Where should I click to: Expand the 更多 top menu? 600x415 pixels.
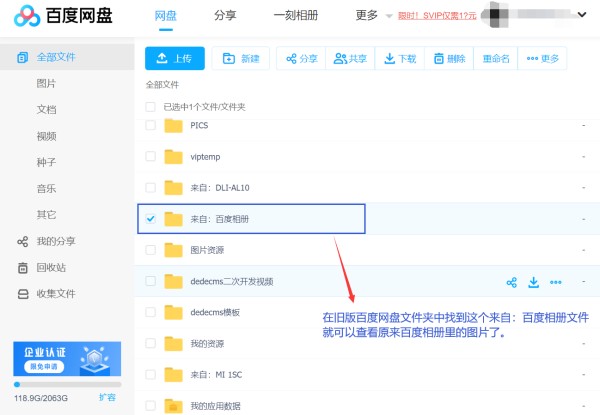373,16
